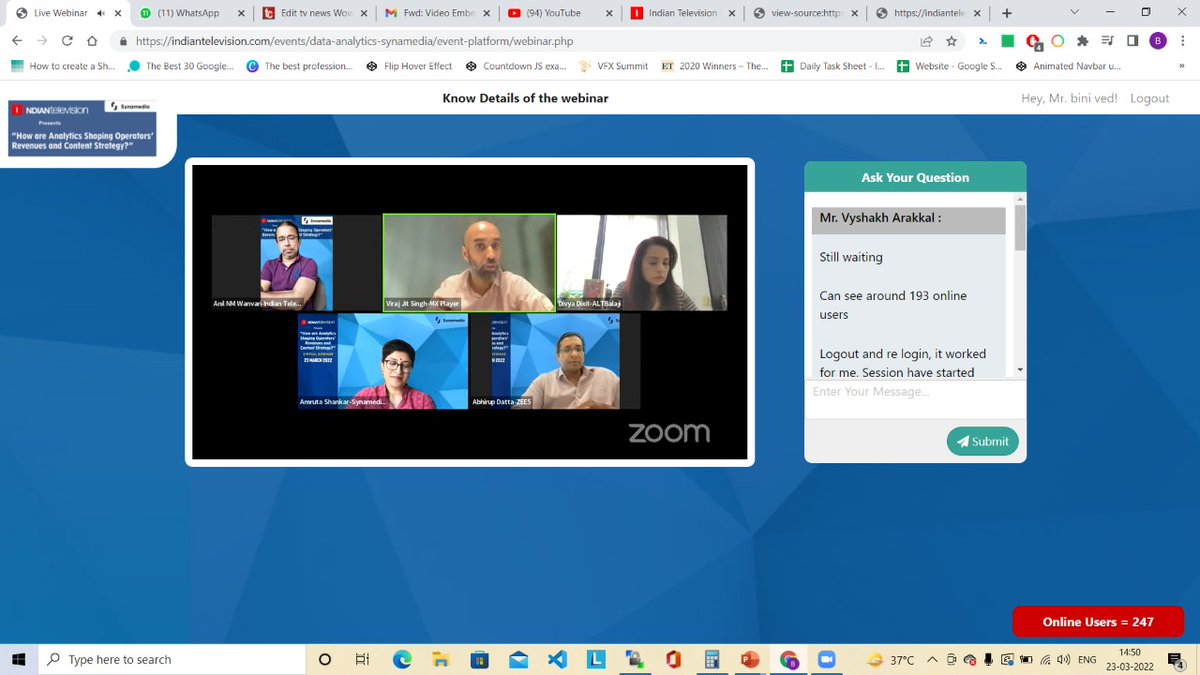Switch to the Fwd: Video Embed Gmail tab
This screenshot has height=675, width=1200.
coord(438,13)
